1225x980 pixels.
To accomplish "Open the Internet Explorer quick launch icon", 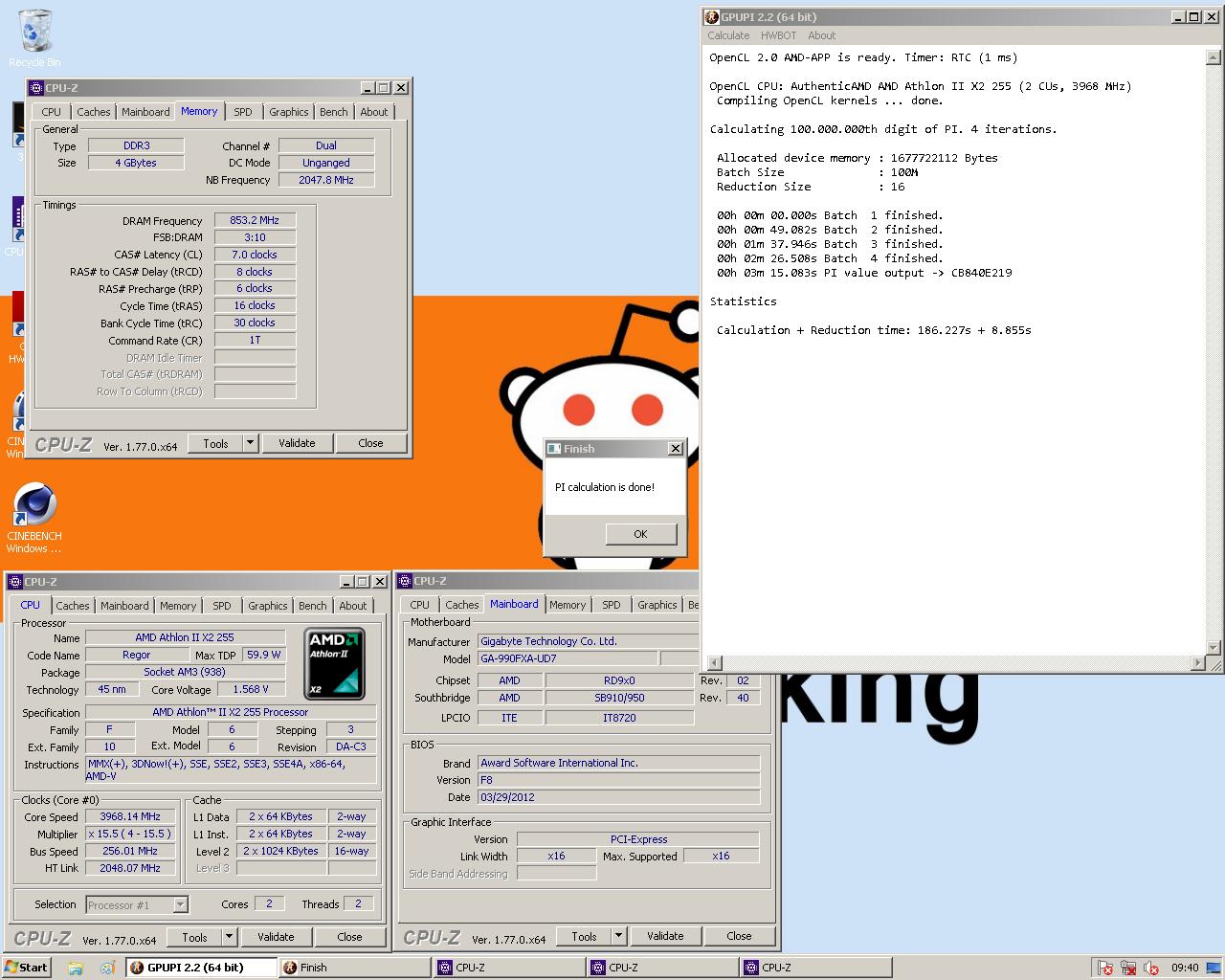I will [107, 968].
